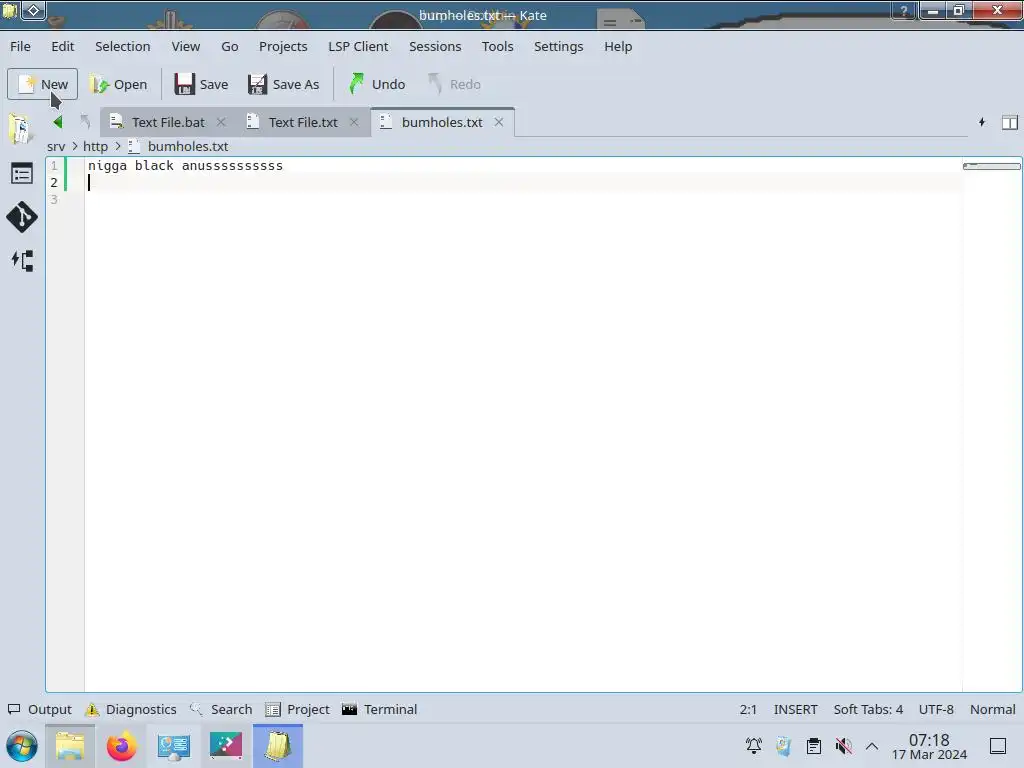The image size is (1024, 768).
Task: Open the start menu orb
Action: point(22,746)
